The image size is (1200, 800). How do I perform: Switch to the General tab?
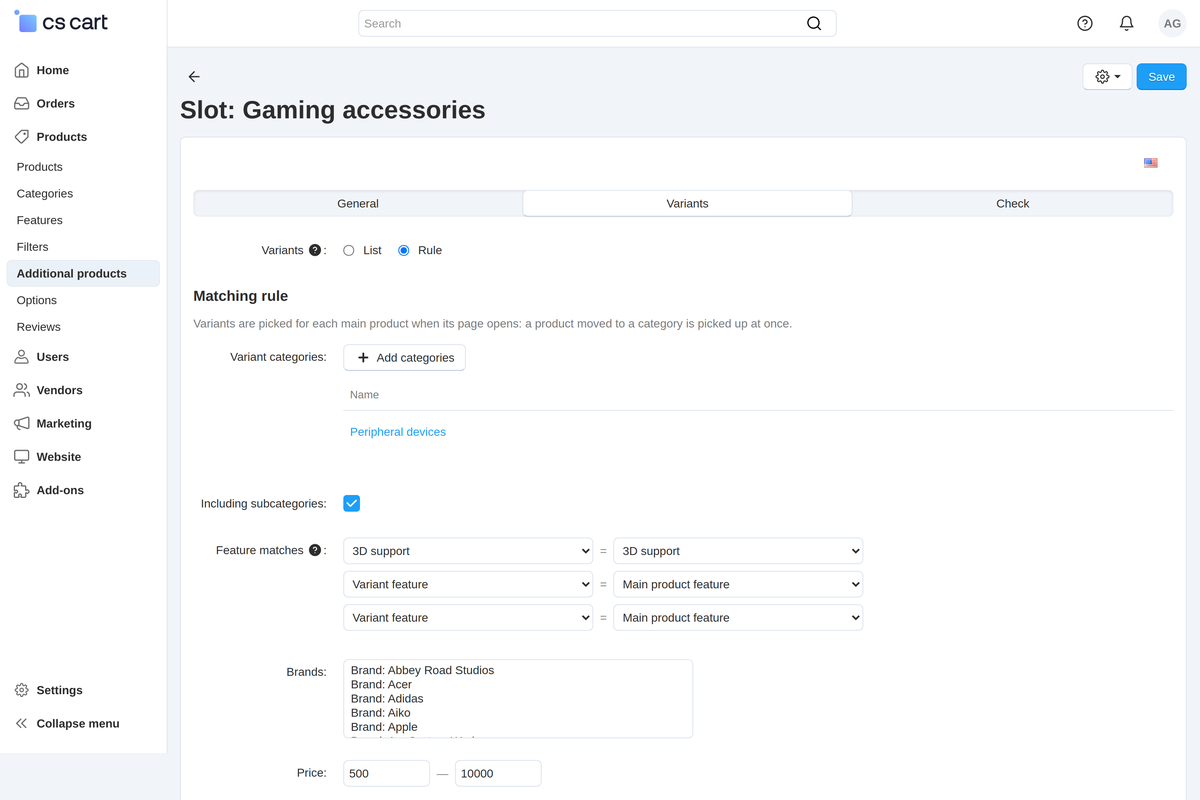pyautogui.click(x=358, y=203)
